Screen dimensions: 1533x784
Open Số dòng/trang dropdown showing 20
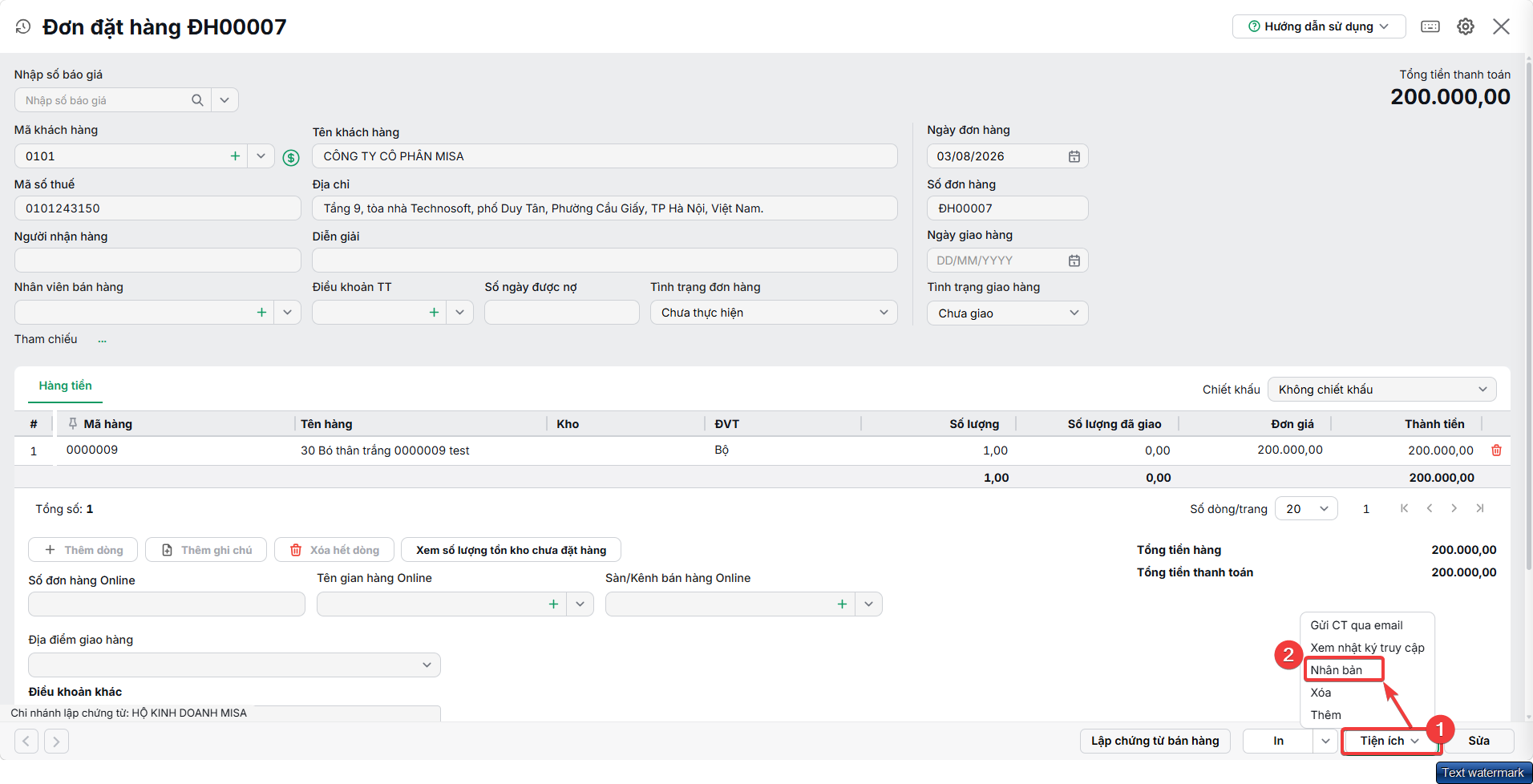coord(1306,508)
